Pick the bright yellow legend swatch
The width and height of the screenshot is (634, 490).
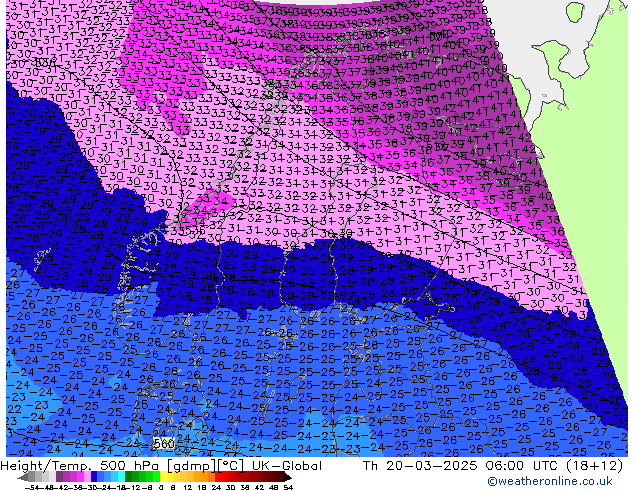point(163,478)
